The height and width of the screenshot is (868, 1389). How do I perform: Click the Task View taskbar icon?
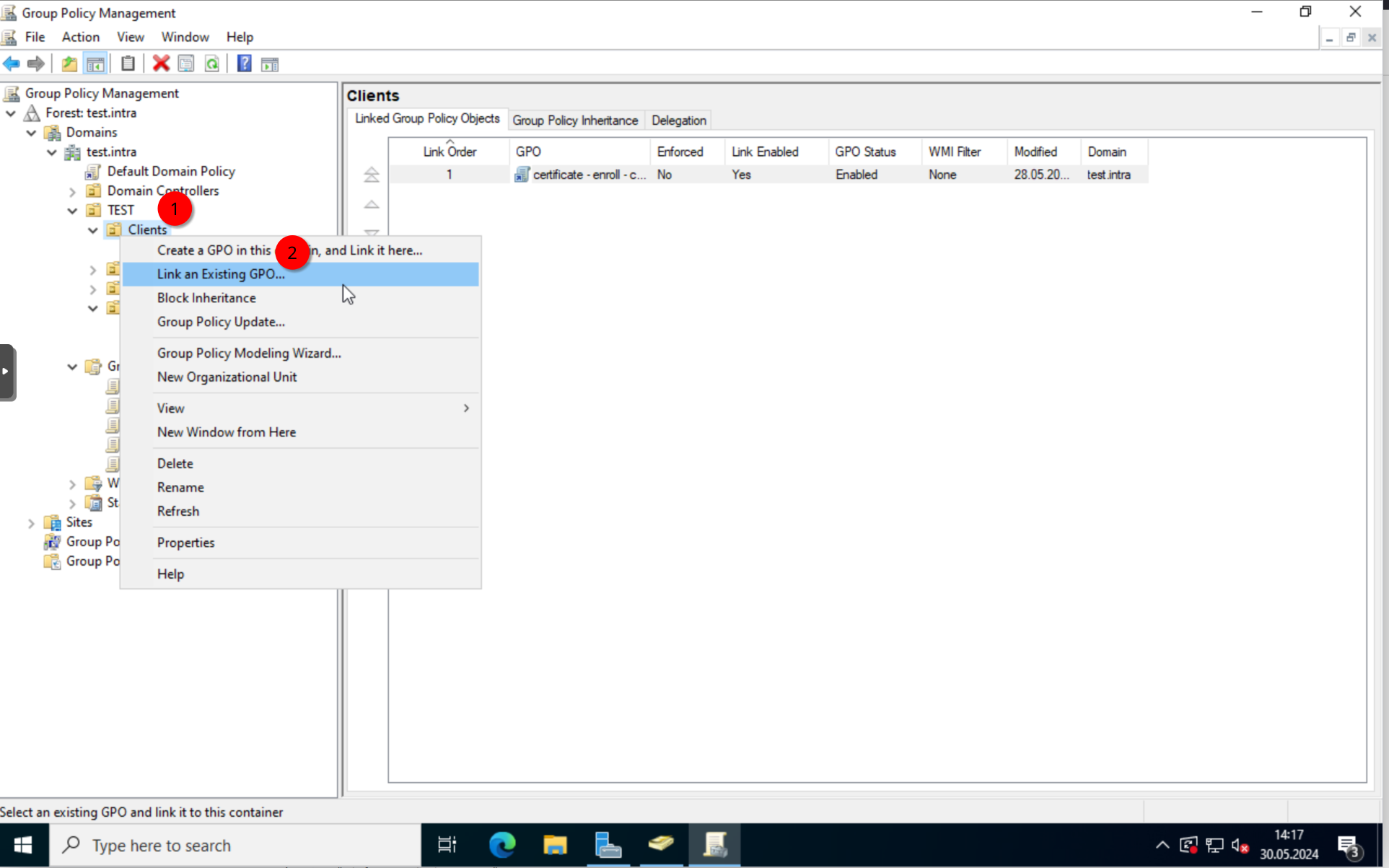(x=447, y=845)
